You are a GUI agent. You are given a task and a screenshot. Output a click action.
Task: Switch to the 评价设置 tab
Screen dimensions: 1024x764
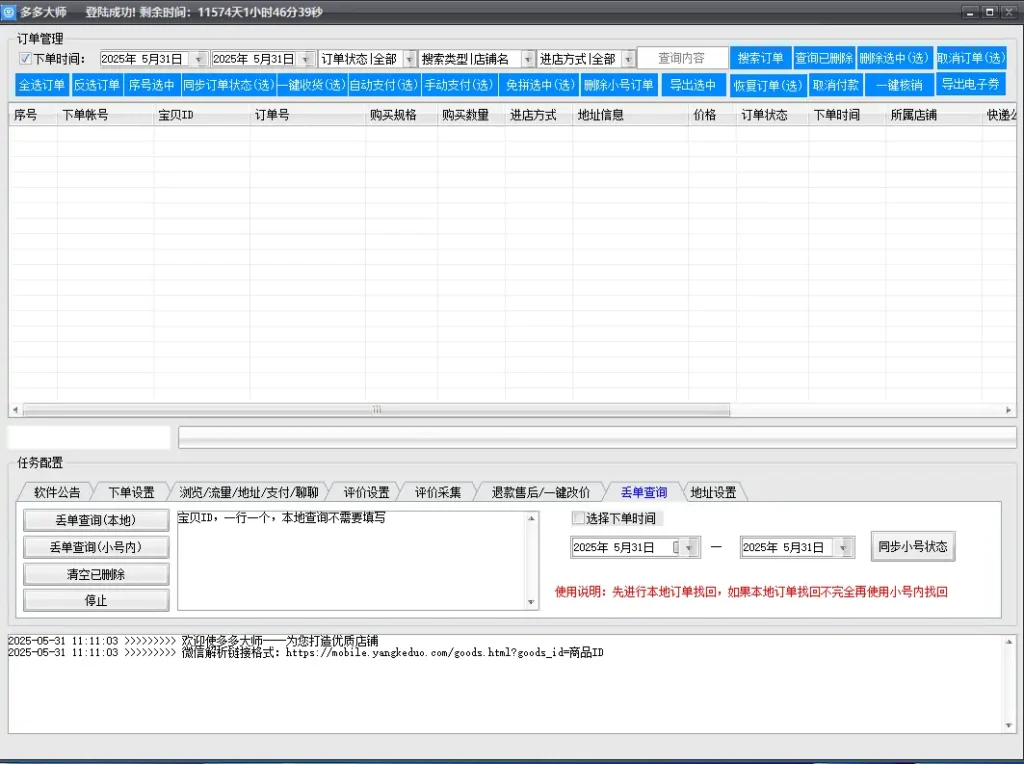click(x=366, y=492)
